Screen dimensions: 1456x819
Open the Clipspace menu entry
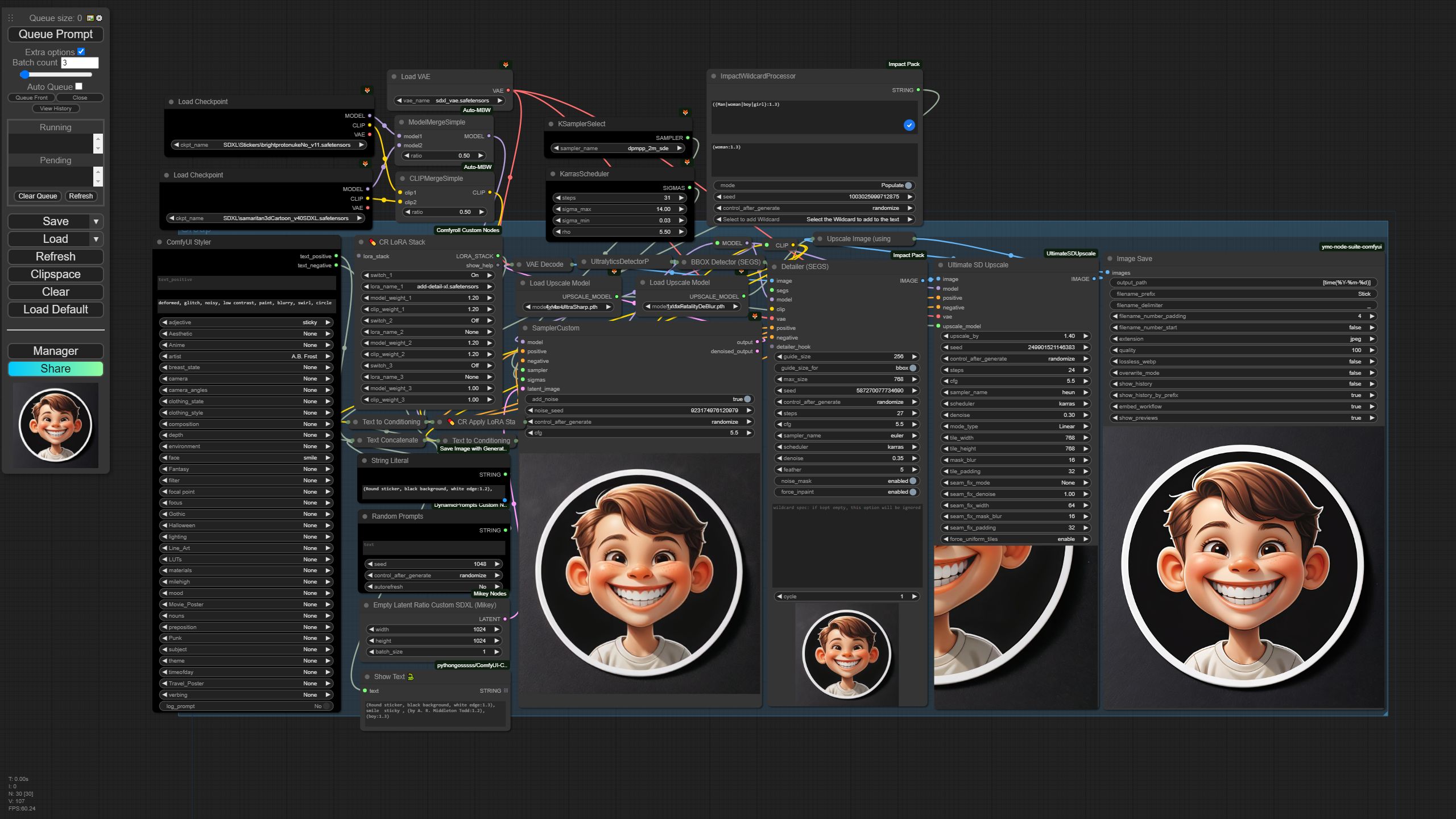tap(55, 275)
